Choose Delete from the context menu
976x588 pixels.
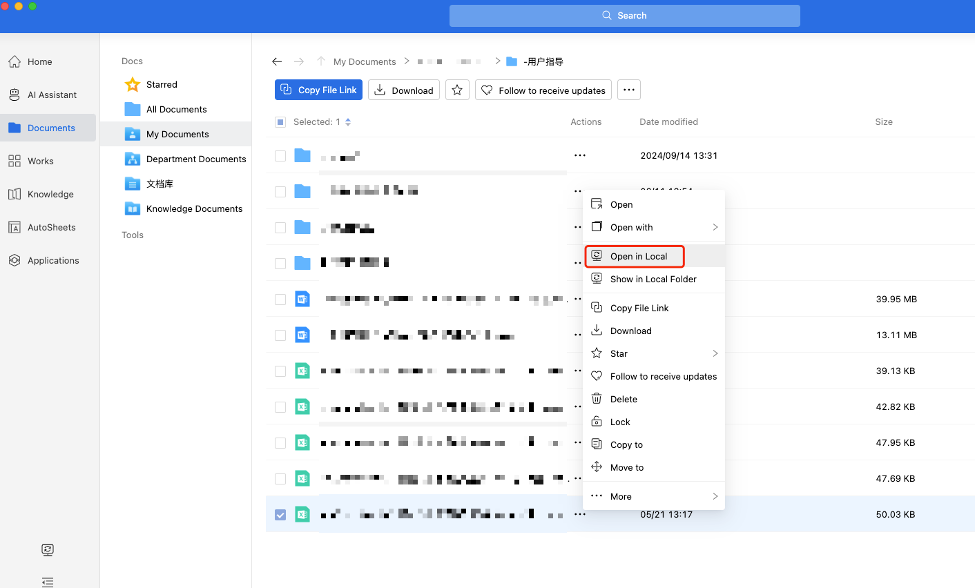(x=623, y=399)
